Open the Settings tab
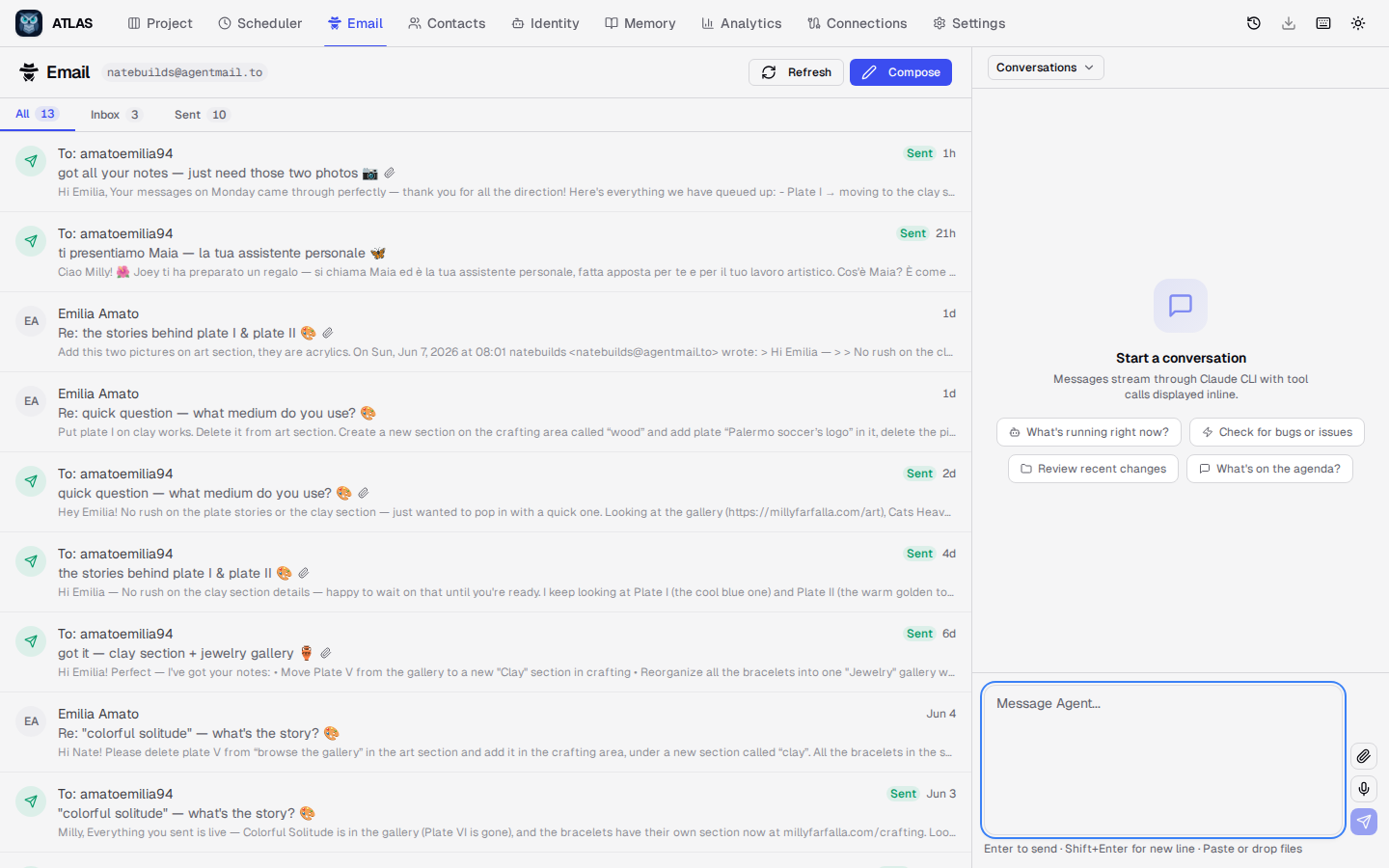The width and height of the screenshot is (1389, 868). pos(968,23)
